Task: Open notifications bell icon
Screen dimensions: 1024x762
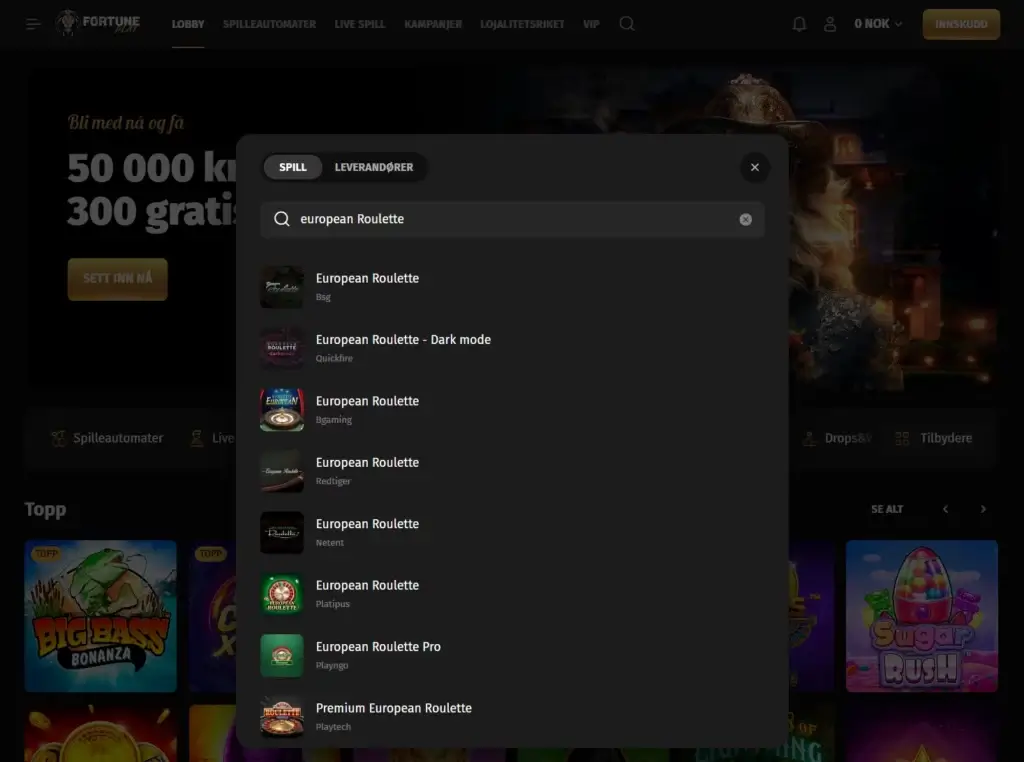Action: 799,24
